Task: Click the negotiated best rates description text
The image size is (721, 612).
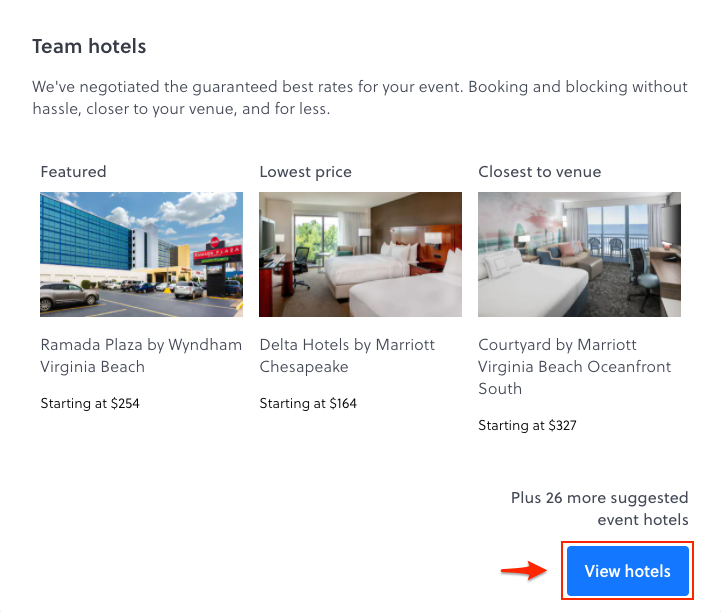Action: pos(360,98)
